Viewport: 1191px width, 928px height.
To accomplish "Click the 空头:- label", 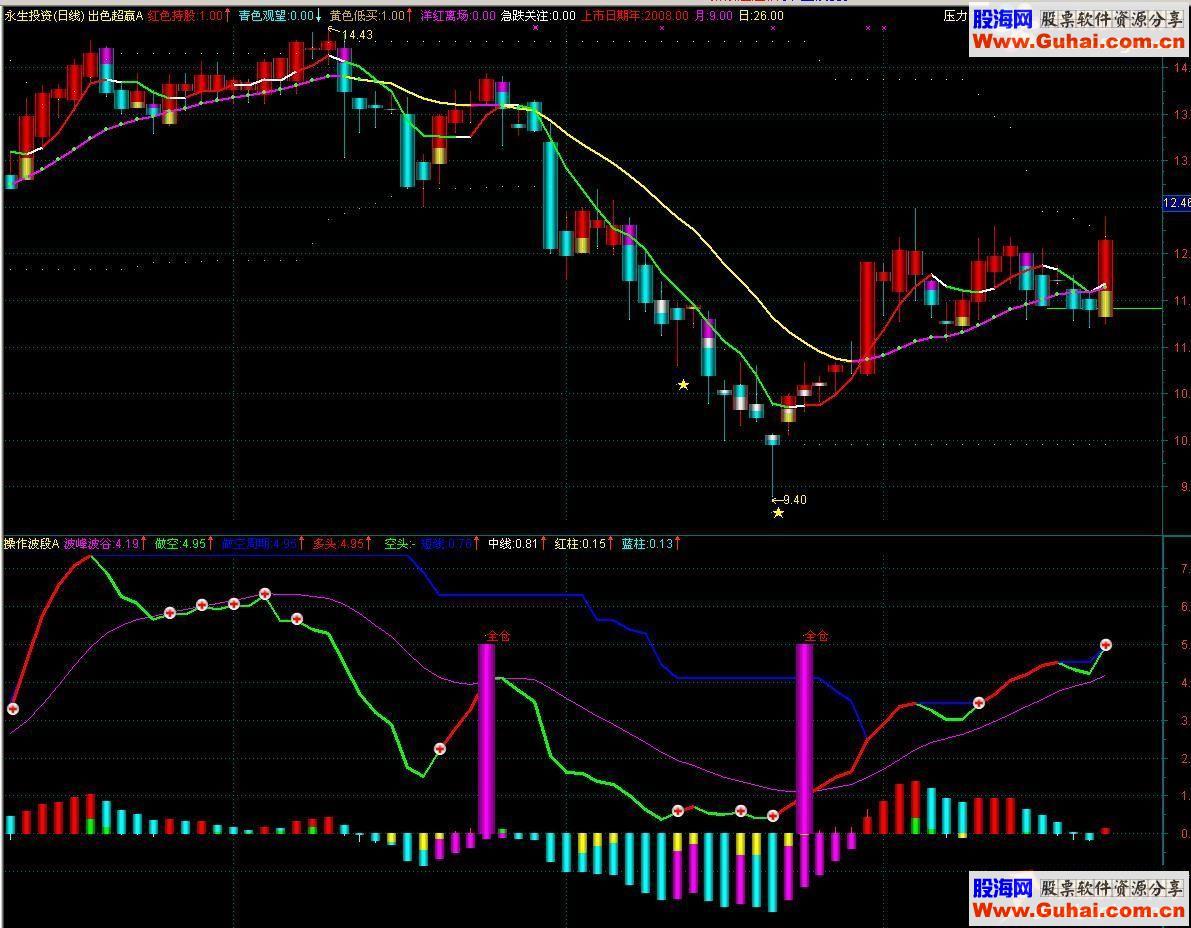I will coord(398,544).
